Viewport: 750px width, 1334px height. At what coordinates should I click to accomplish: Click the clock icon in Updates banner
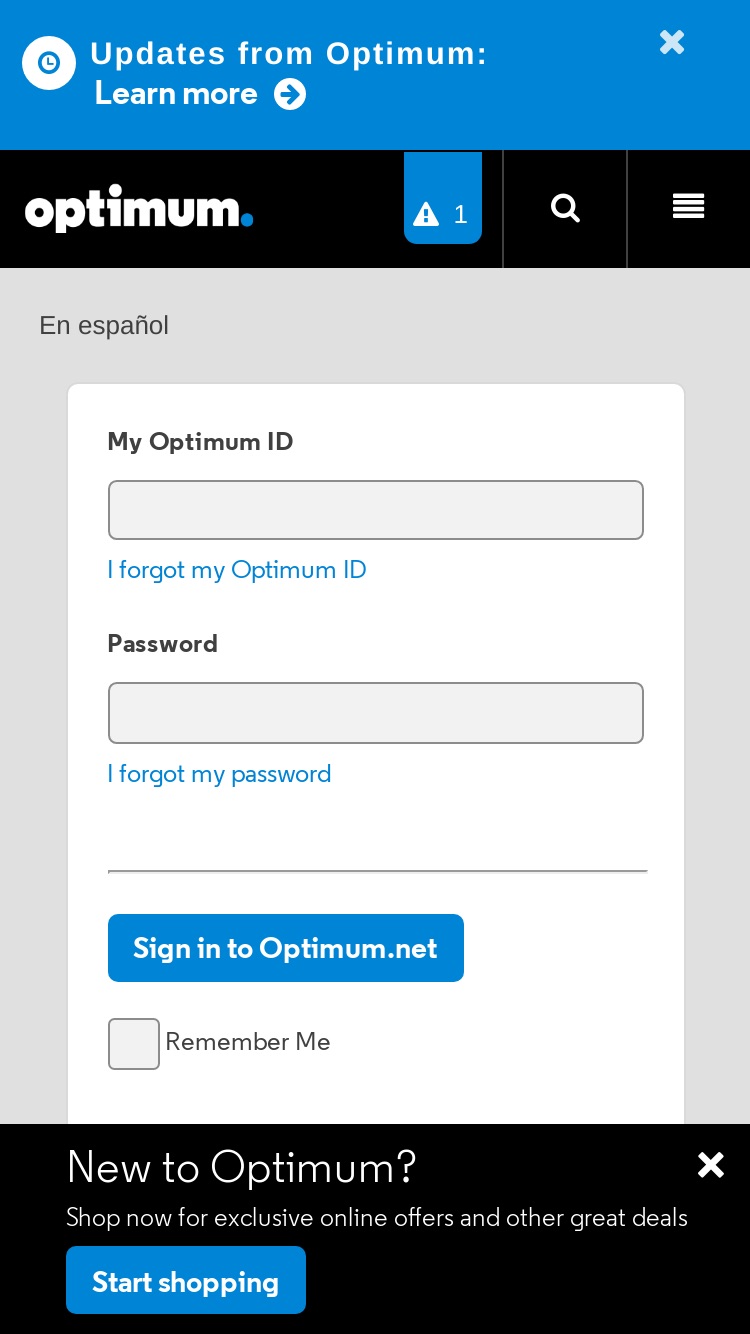[49, 63]
